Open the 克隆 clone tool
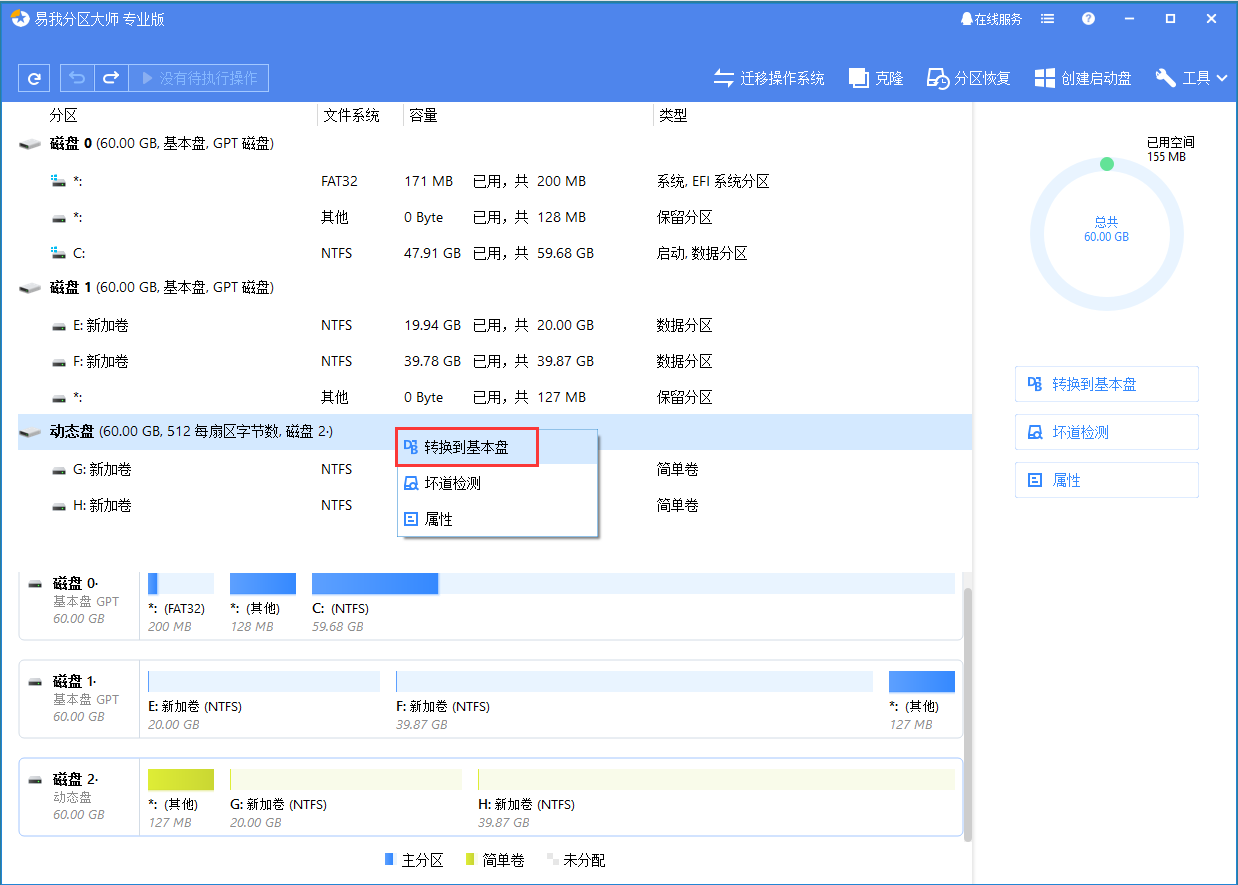Screen dimensions: 1238x885 (876, 78)
